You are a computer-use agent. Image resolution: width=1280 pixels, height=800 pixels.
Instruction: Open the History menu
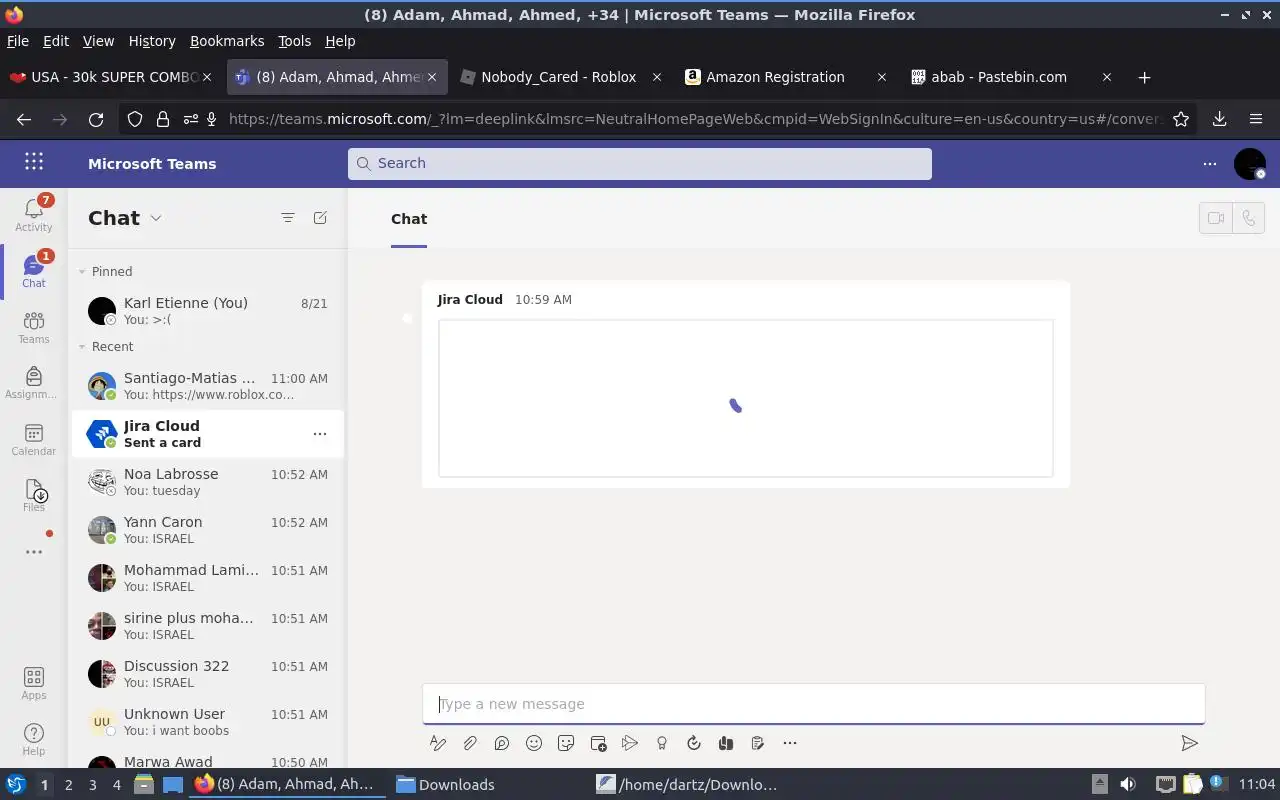coord(152,41)
